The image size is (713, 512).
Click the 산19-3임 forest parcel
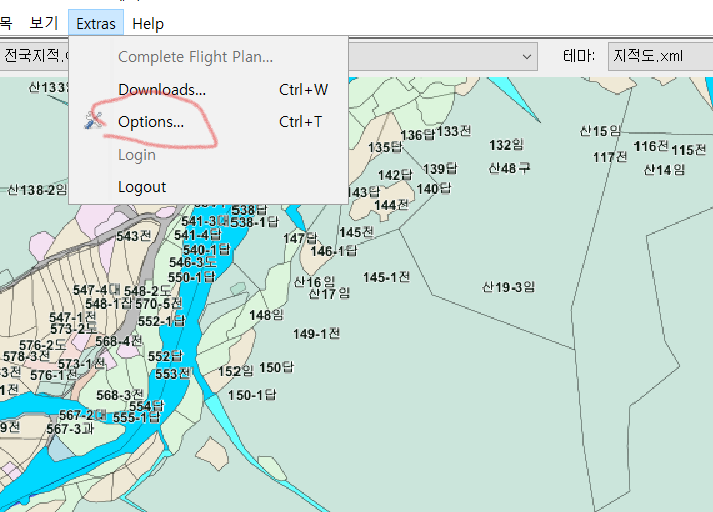point(508,287)
